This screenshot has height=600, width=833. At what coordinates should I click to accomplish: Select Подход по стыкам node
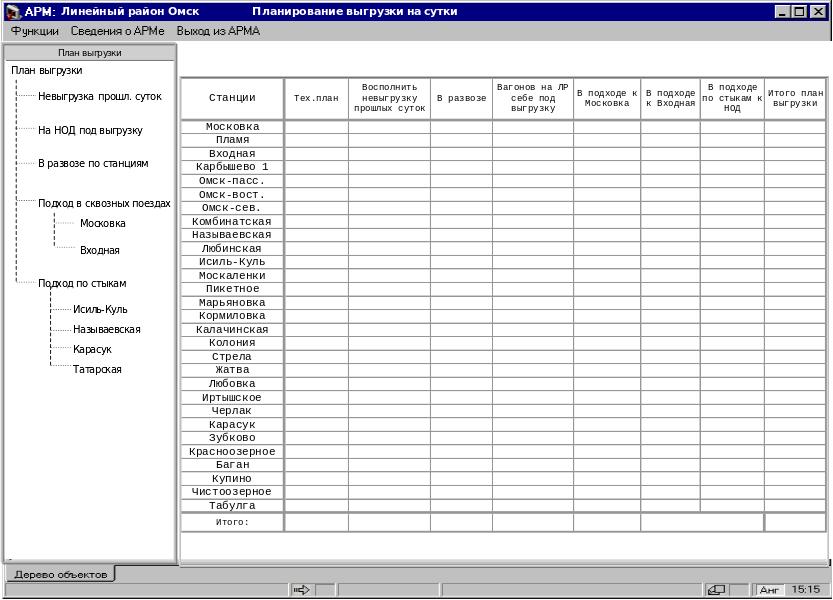(82, 283)
